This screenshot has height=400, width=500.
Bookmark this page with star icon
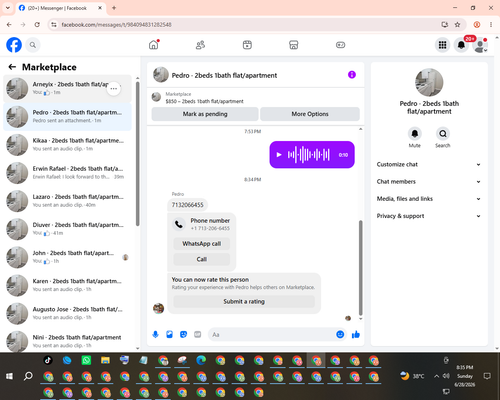pos(457,25)
